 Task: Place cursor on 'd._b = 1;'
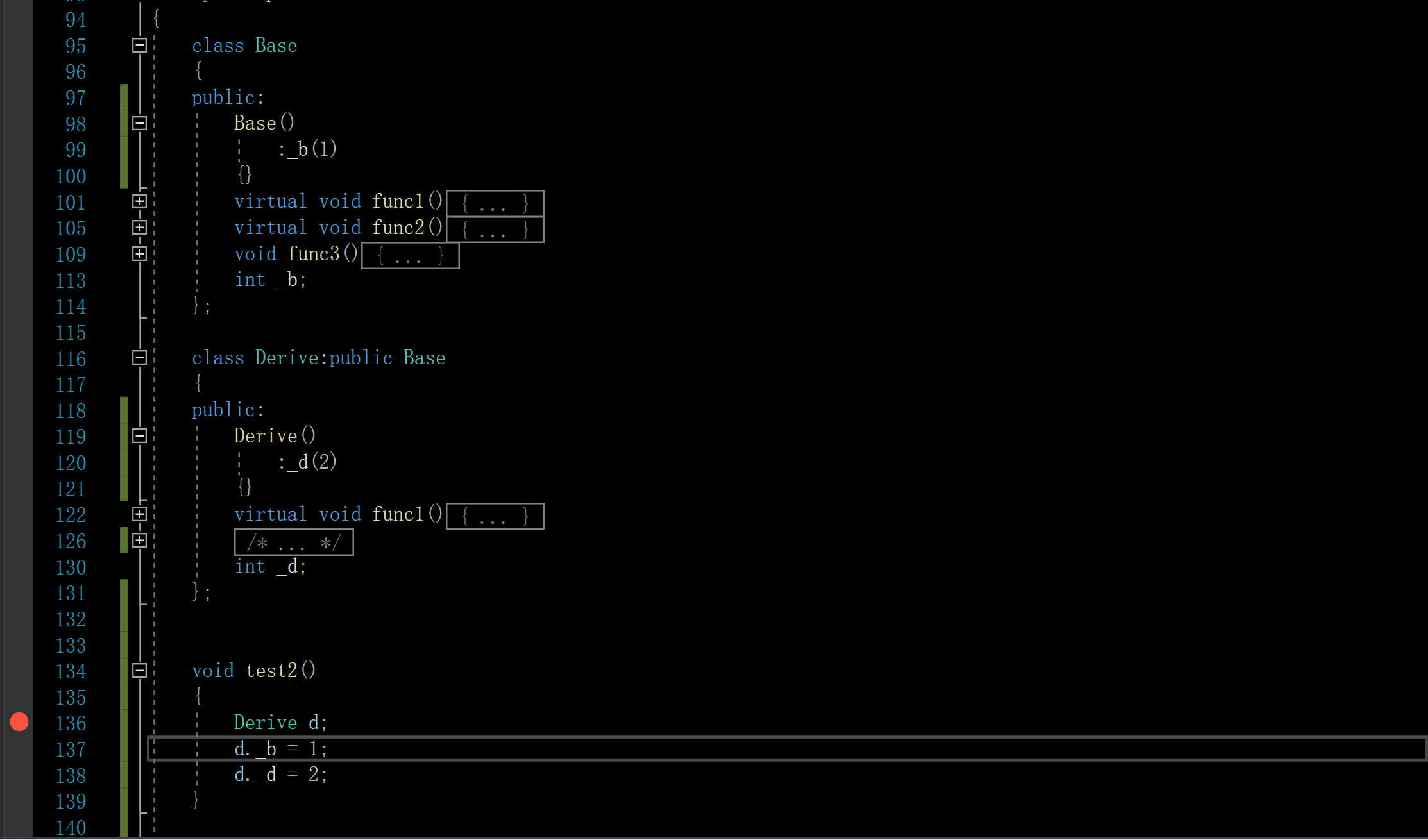tap(281, 748)
